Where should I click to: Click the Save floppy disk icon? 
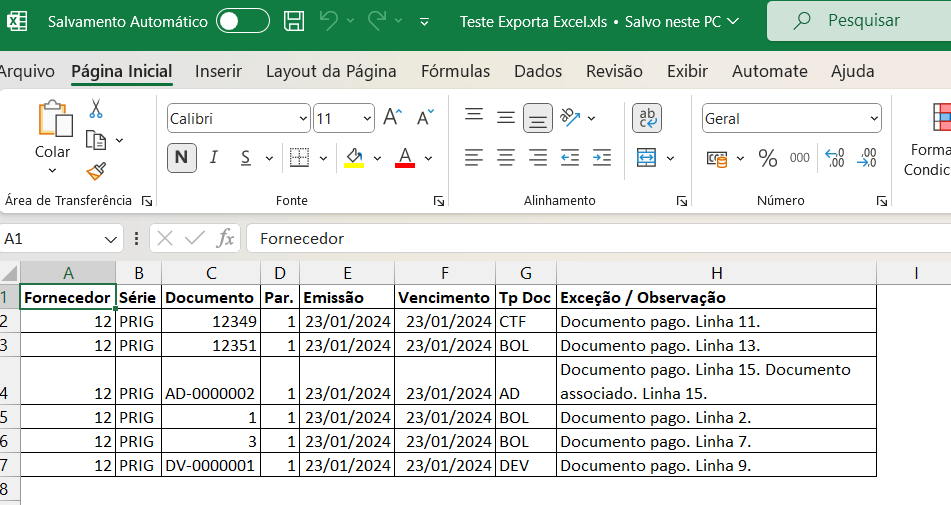coord(294,21)
